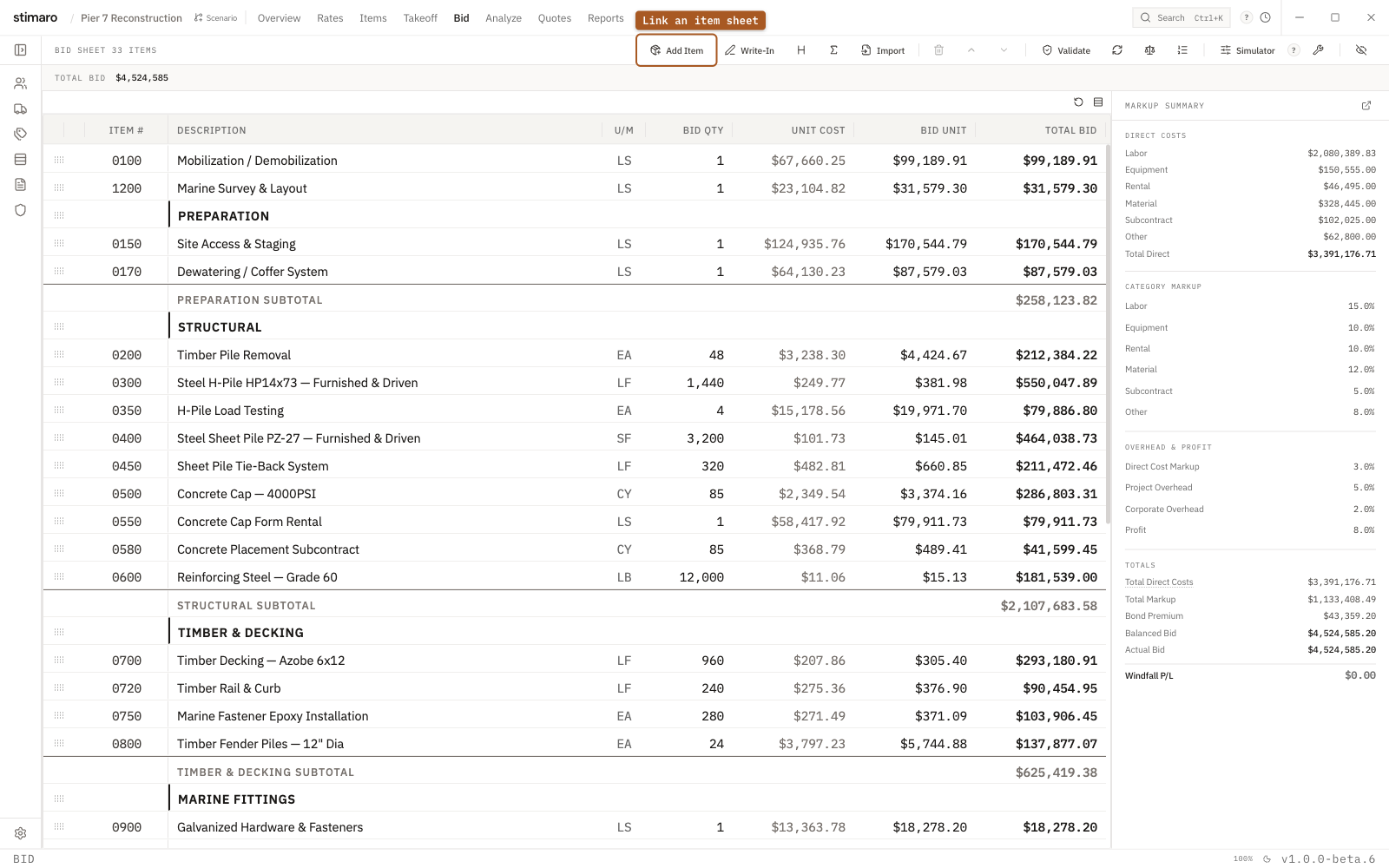Image resolution: width=1389 pixels, height=868 pixels.
Task: Open the Reports tab
Action: point(606,18)
